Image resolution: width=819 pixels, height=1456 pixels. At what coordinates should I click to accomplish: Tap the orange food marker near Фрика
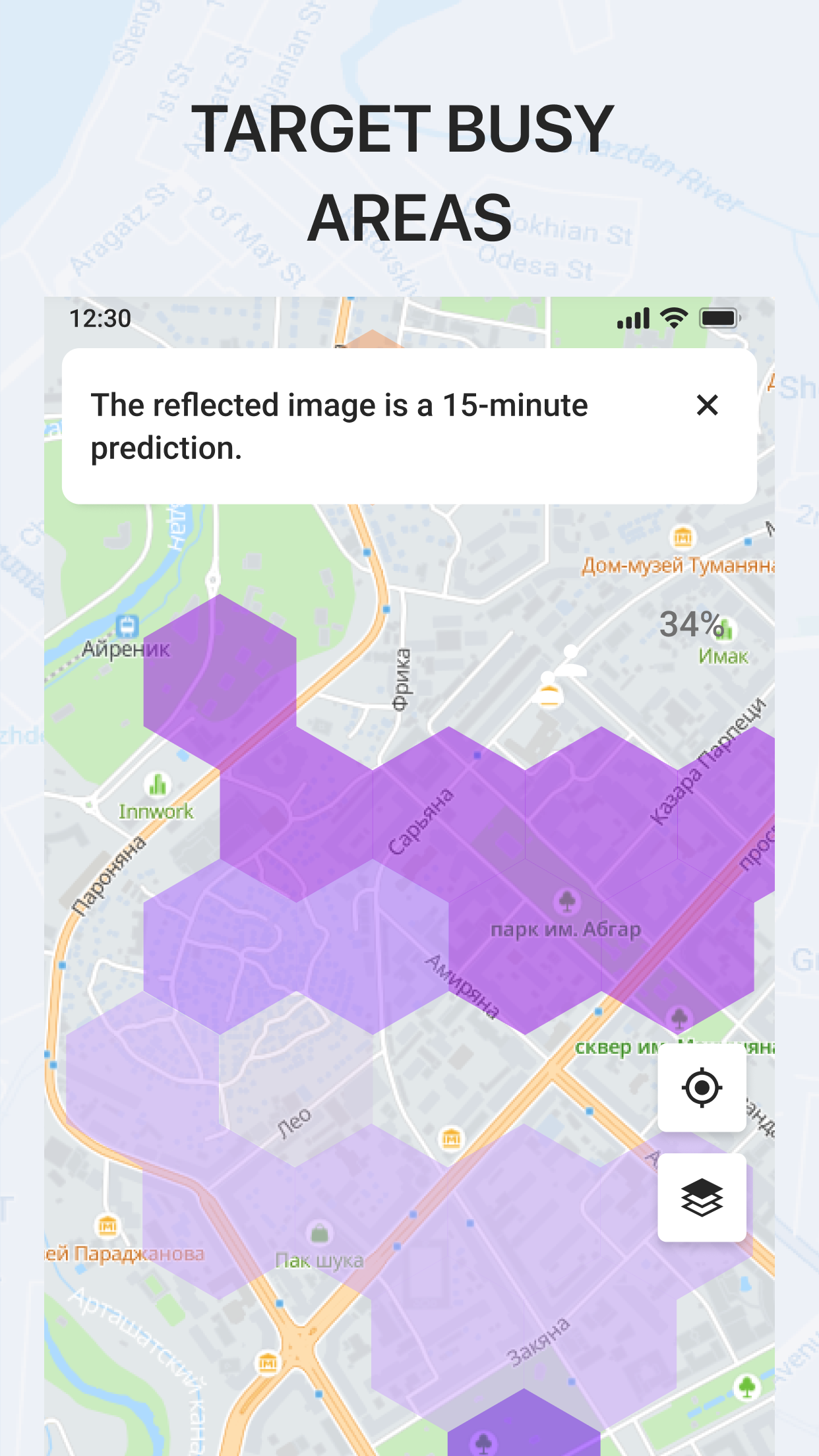549,694
